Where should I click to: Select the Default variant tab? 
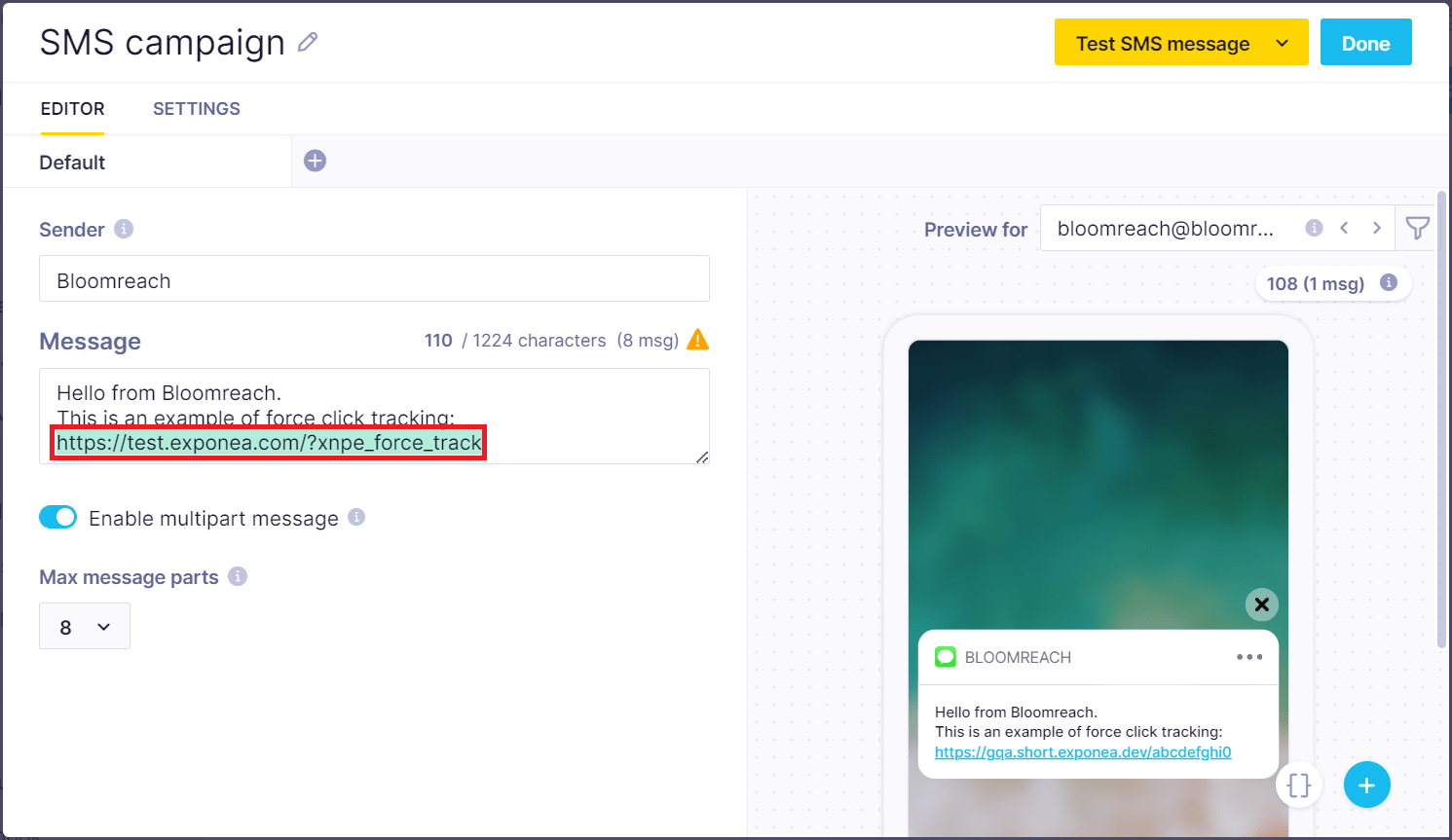(x=72, y=162)
